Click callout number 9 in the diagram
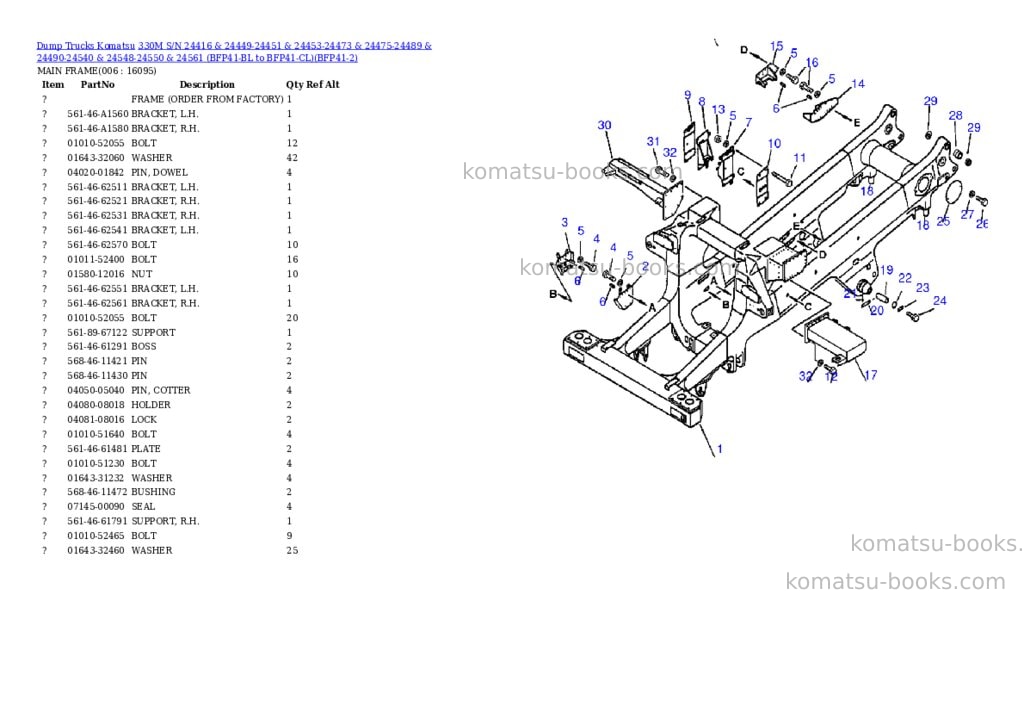This screenshot has width=1024, height=725. coord(688,95)
